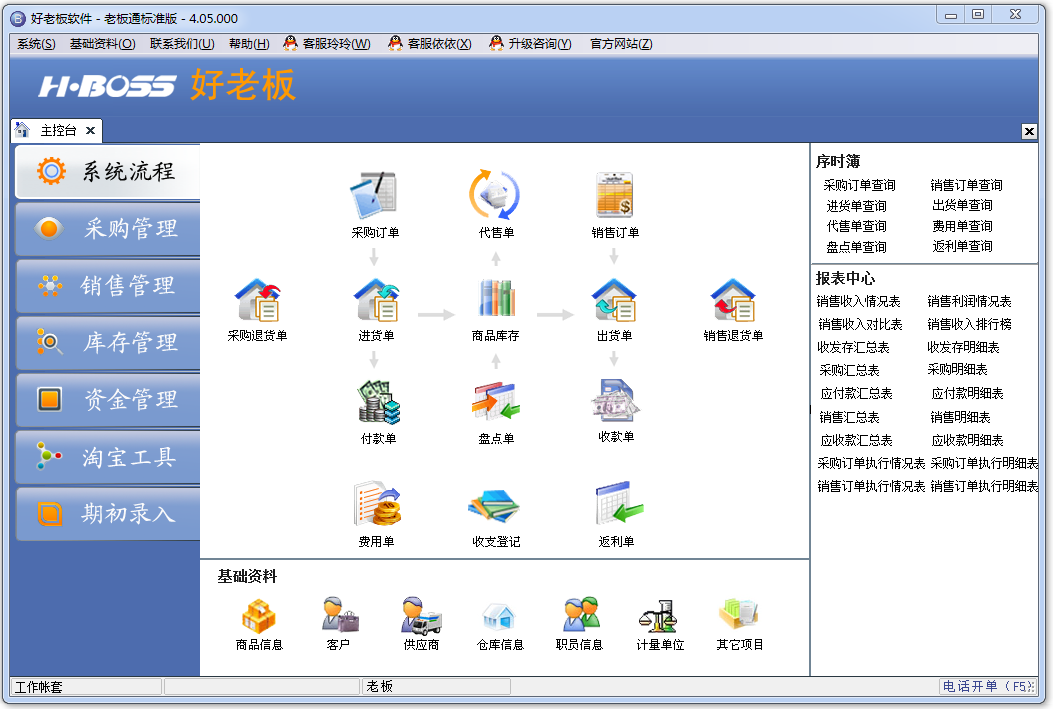Open the 收款单 receipt icon

click(615, 401)
